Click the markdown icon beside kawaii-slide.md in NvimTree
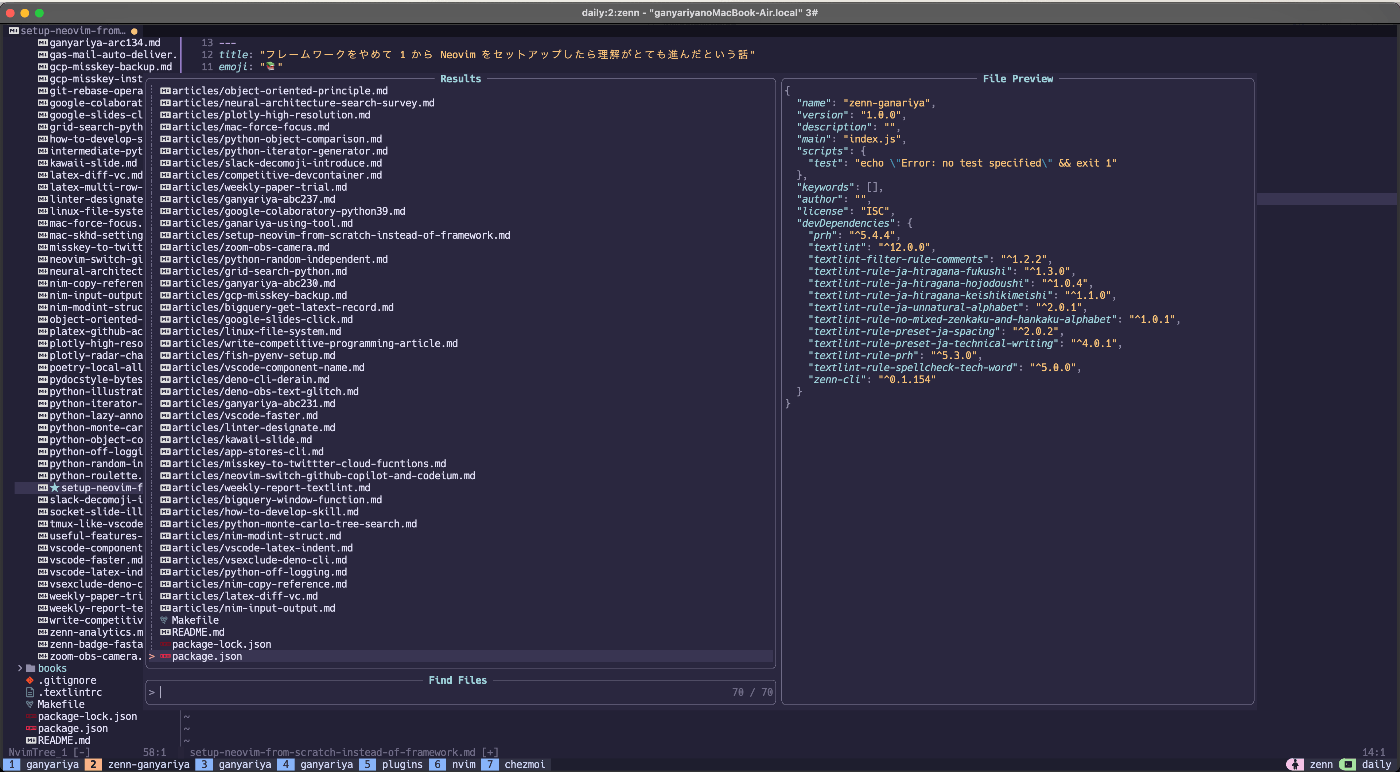 point(43,163)
